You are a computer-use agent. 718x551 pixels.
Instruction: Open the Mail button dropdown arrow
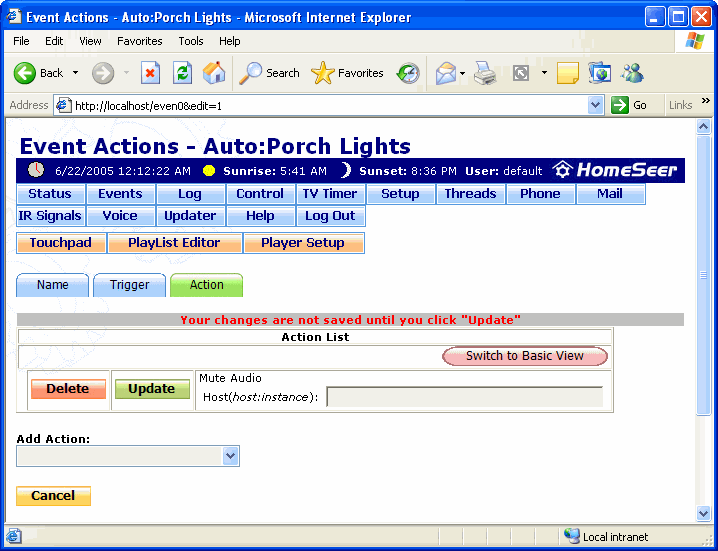click(x=462, y=73)
